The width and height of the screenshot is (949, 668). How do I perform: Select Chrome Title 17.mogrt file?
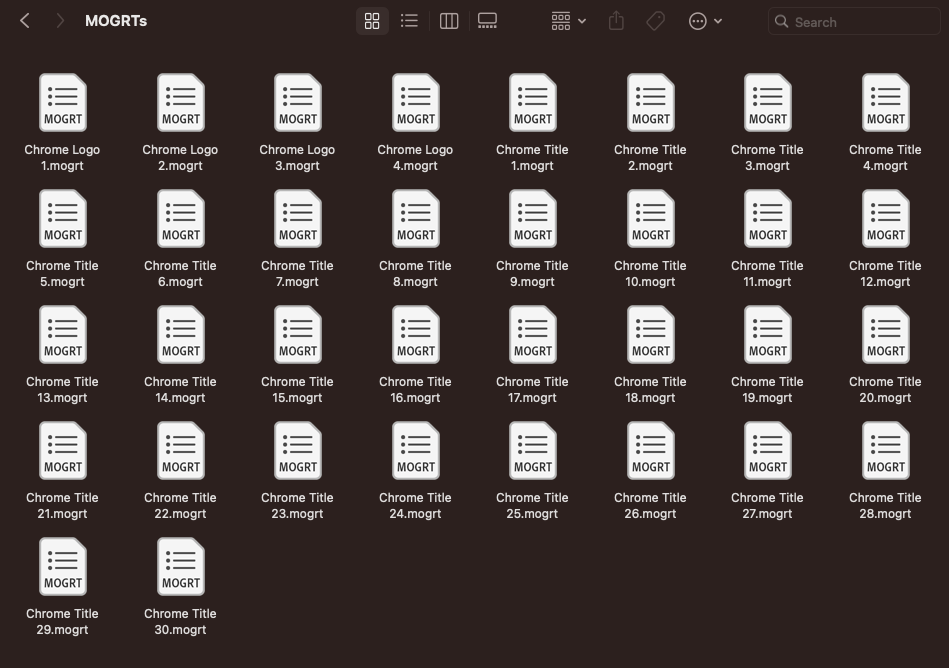533,335
